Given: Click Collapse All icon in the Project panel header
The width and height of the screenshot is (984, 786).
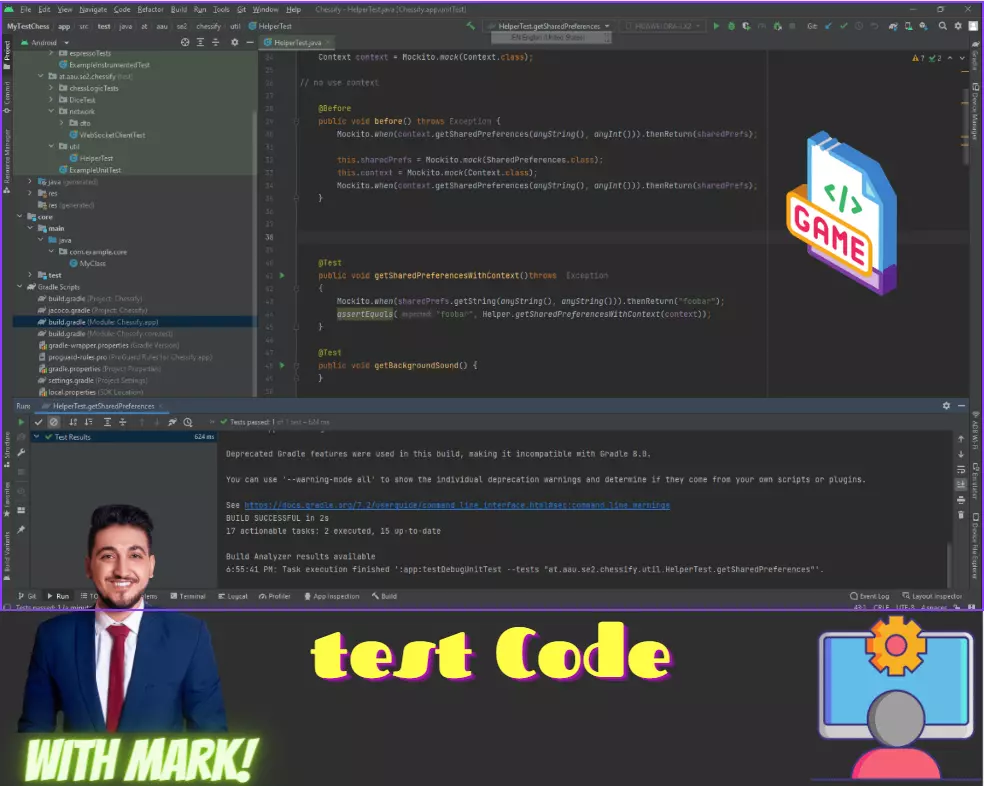Looking at the screenshot, I should coord(215,43).
